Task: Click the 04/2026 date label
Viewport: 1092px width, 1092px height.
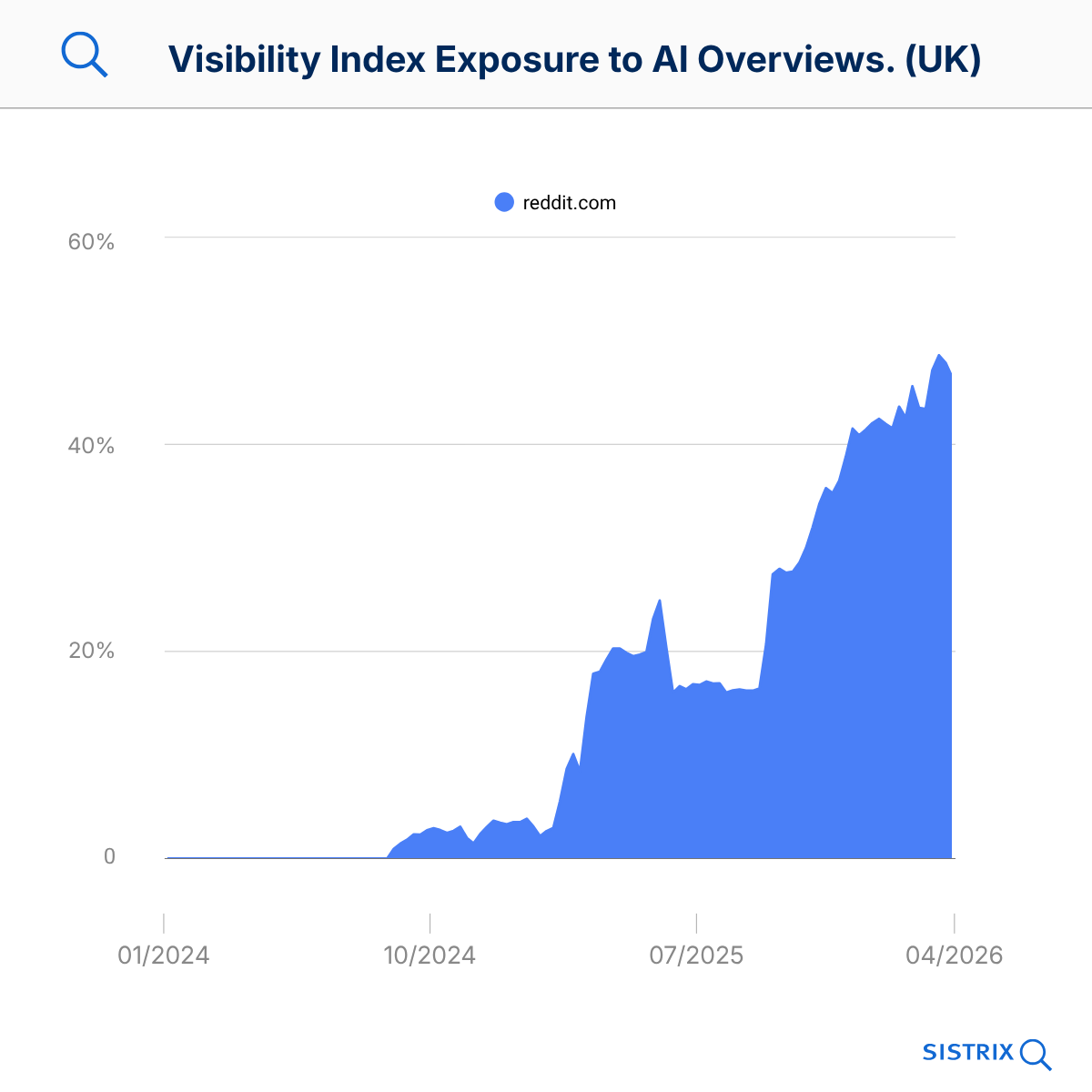Action: pyautogui.click(x=954, y=955)
